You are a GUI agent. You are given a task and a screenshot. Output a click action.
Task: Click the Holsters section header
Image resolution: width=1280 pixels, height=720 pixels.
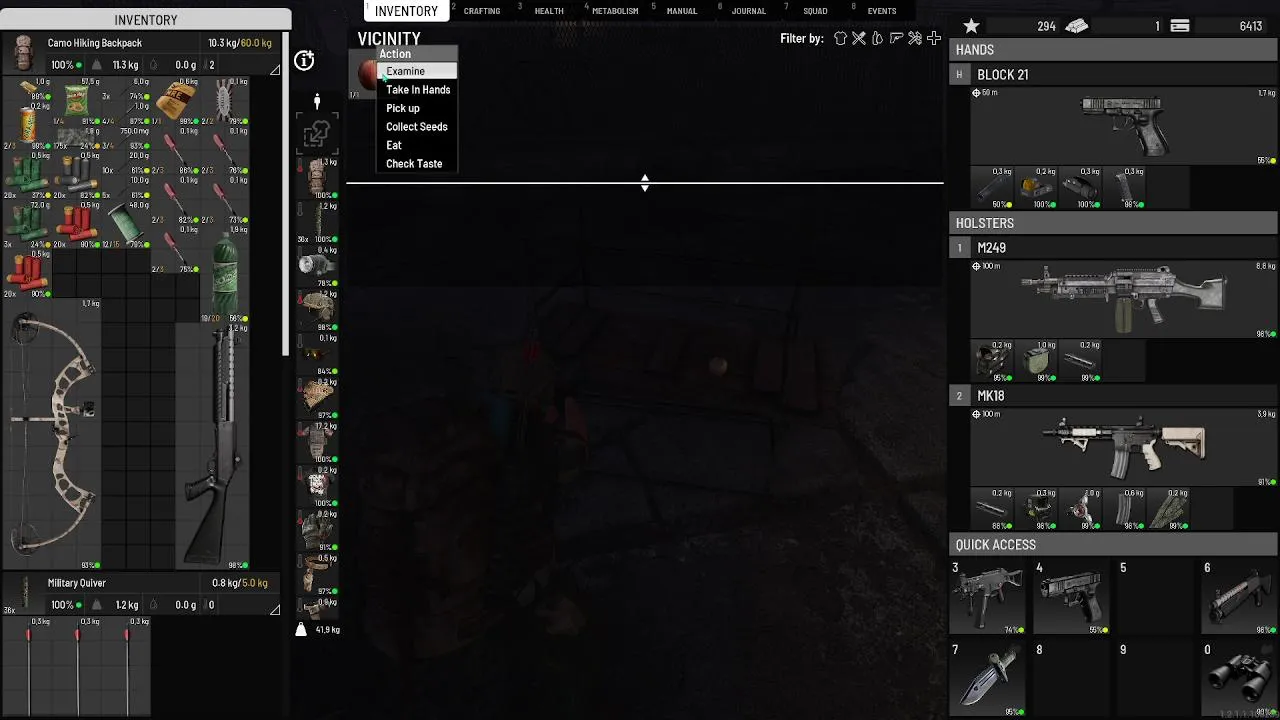[x=1114, y=224]
